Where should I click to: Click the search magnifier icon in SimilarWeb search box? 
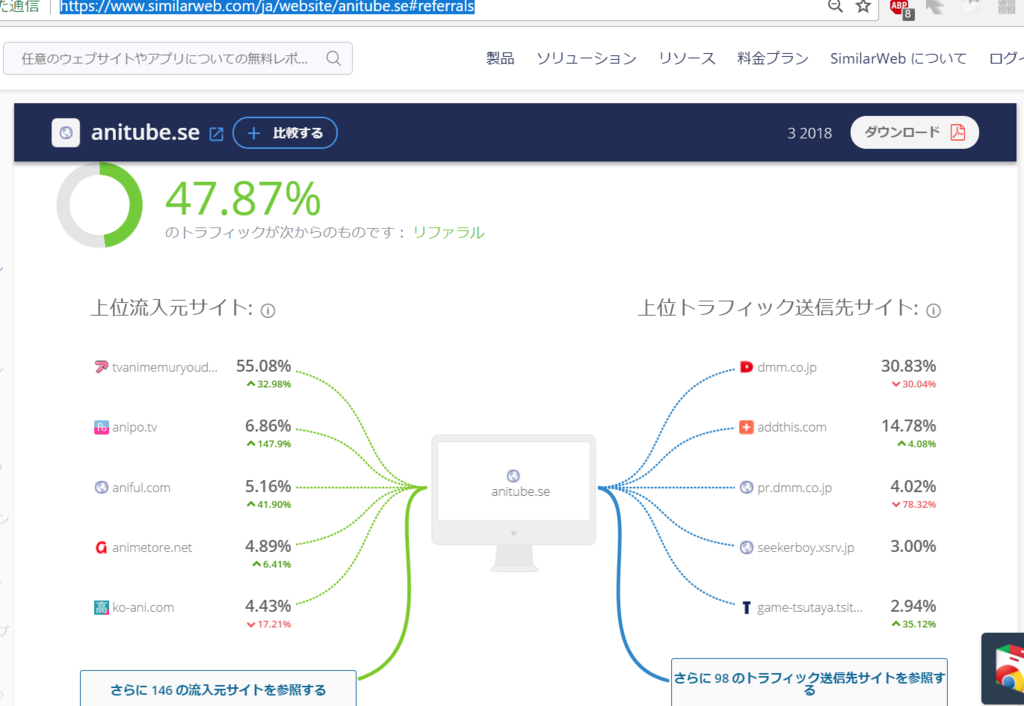pyautogui.click(x=333, y=58)
